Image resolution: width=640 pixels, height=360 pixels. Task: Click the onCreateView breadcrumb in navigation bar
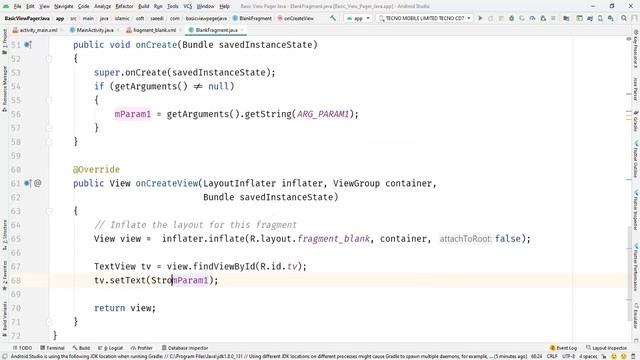(x=296, y=18)
